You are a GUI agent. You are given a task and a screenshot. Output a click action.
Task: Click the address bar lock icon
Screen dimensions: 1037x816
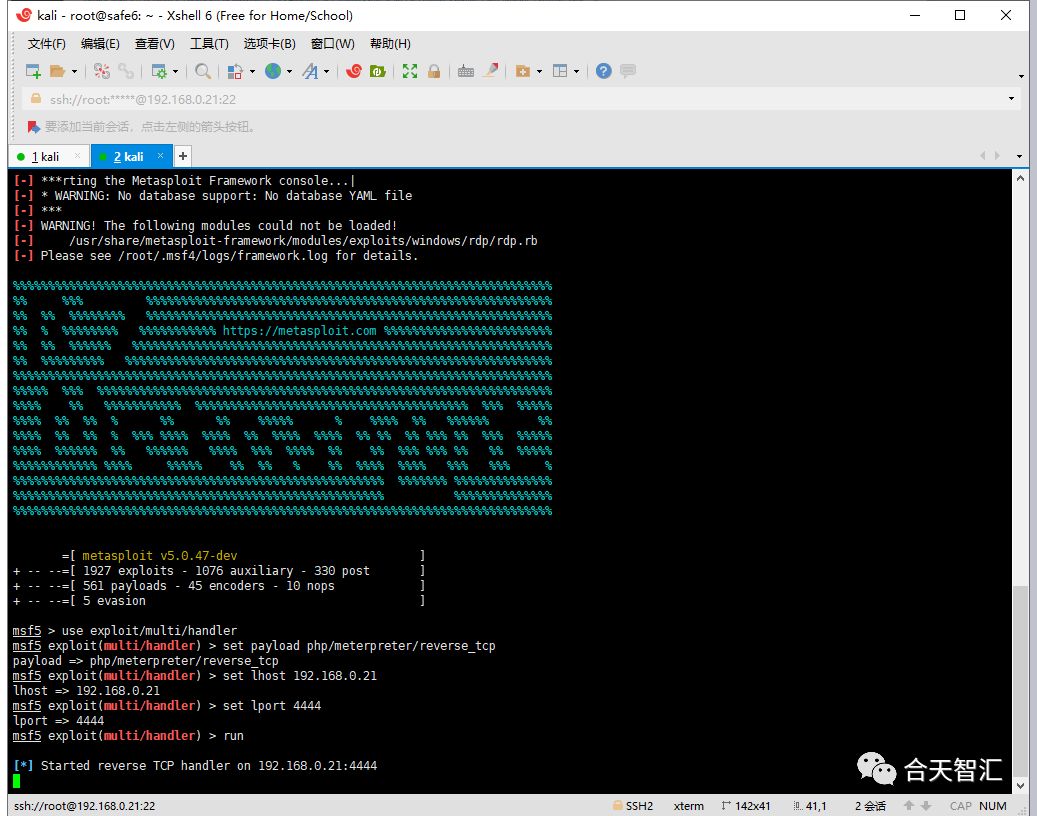(36, 99)
